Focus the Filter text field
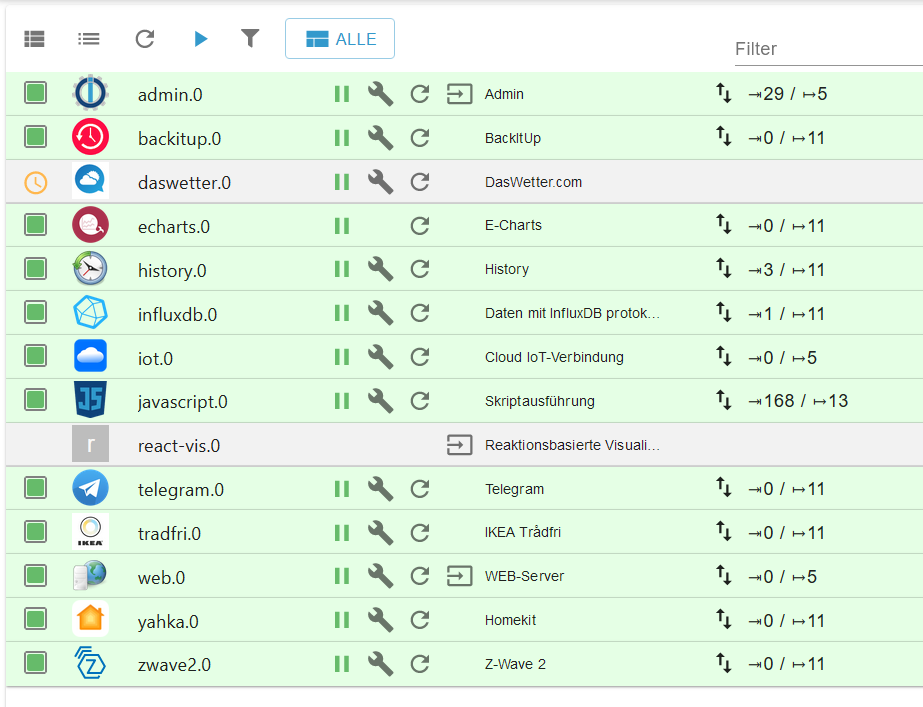923x707 pixels. (825, 49)
